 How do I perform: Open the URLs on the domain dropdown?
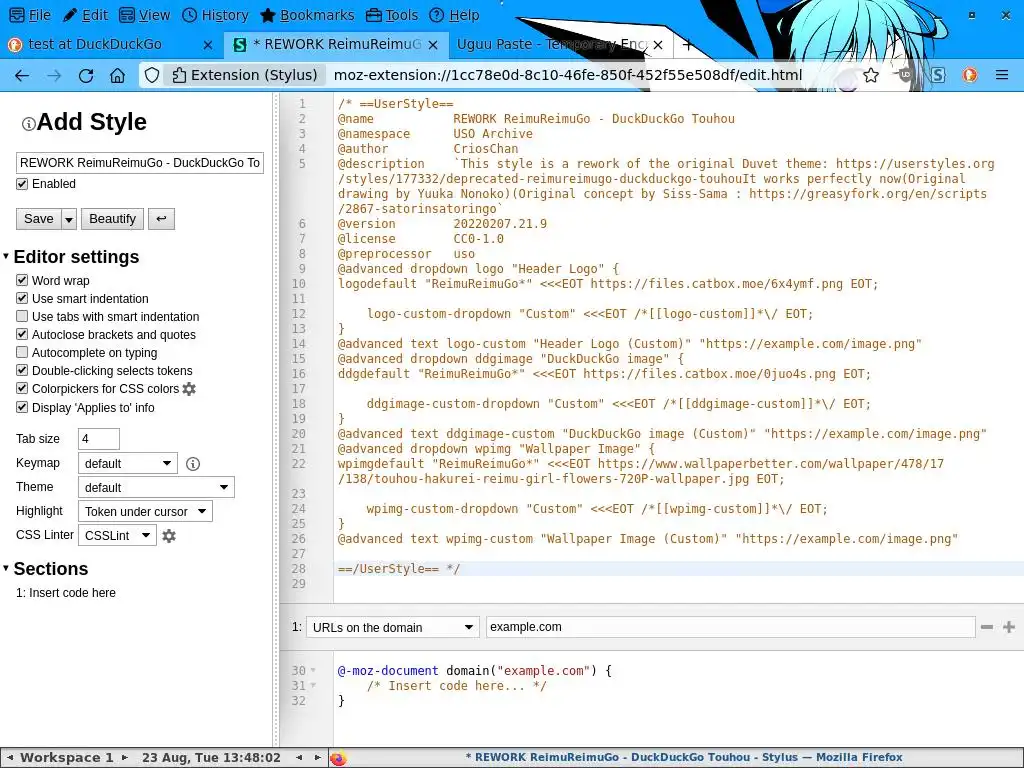click(392, 628)
